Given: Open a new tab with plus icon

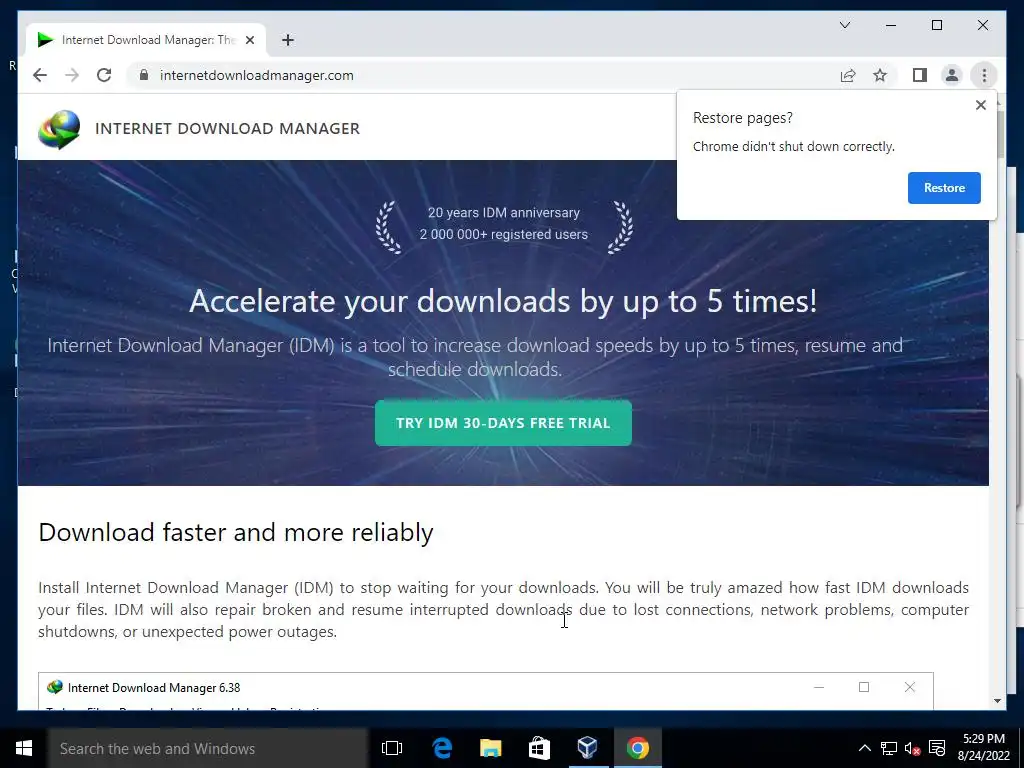Looking at the screenshot, I should click(287, 40).
